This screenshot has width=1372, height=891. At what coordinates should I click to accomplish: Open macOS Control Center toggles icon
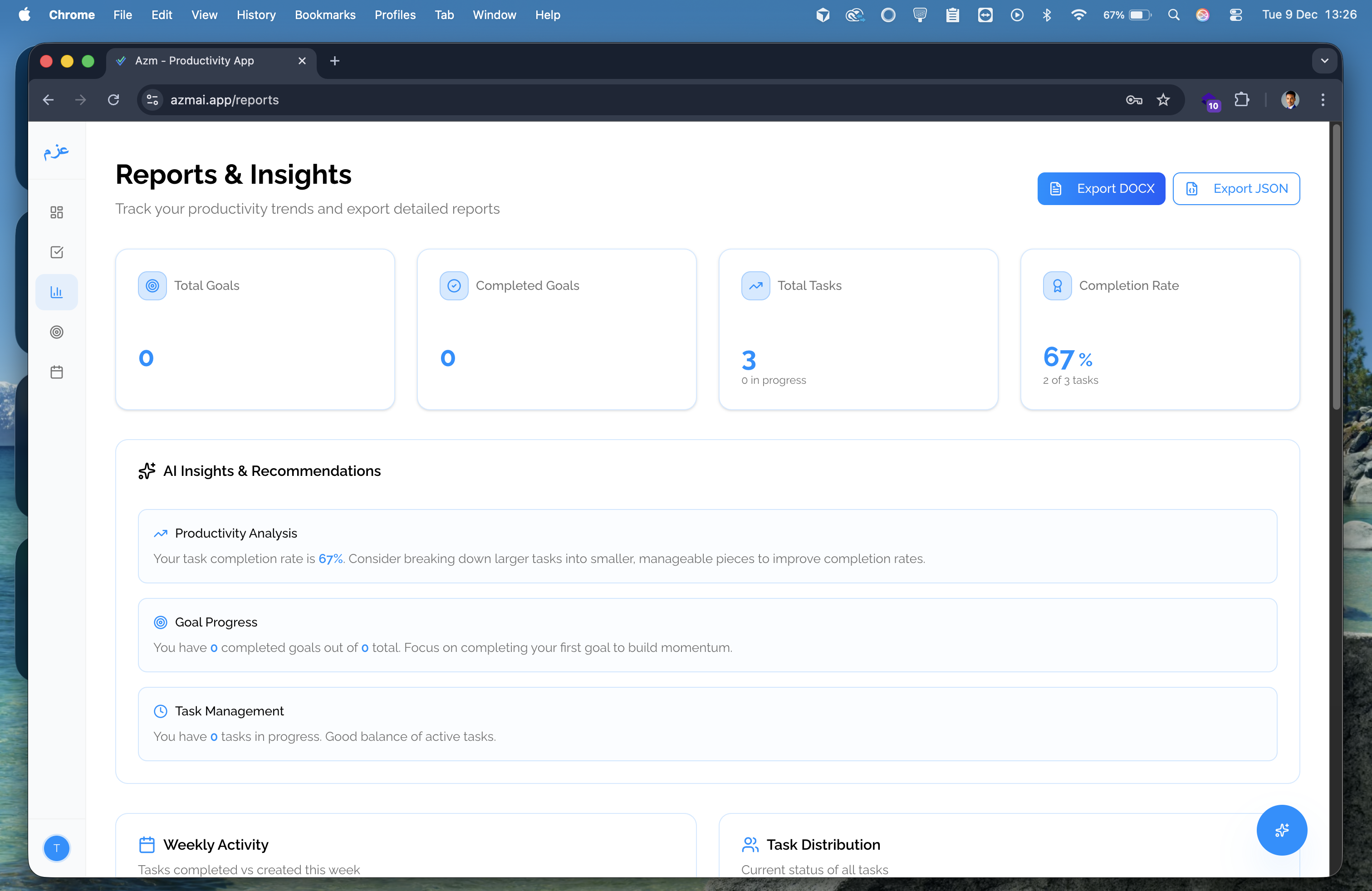tap(1235, 15)
